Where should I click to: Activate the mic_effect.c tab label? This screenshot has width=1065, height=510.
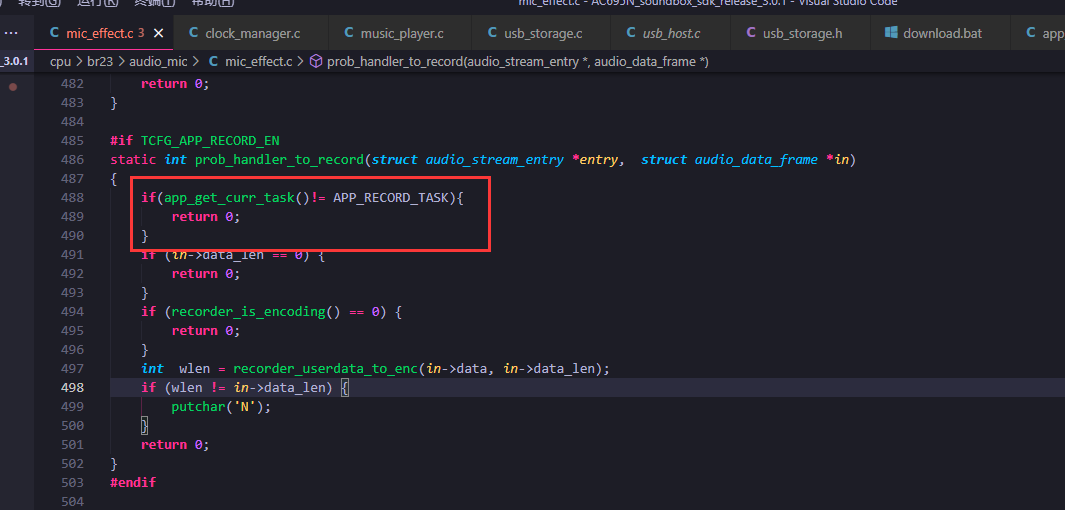pos(100,33)
